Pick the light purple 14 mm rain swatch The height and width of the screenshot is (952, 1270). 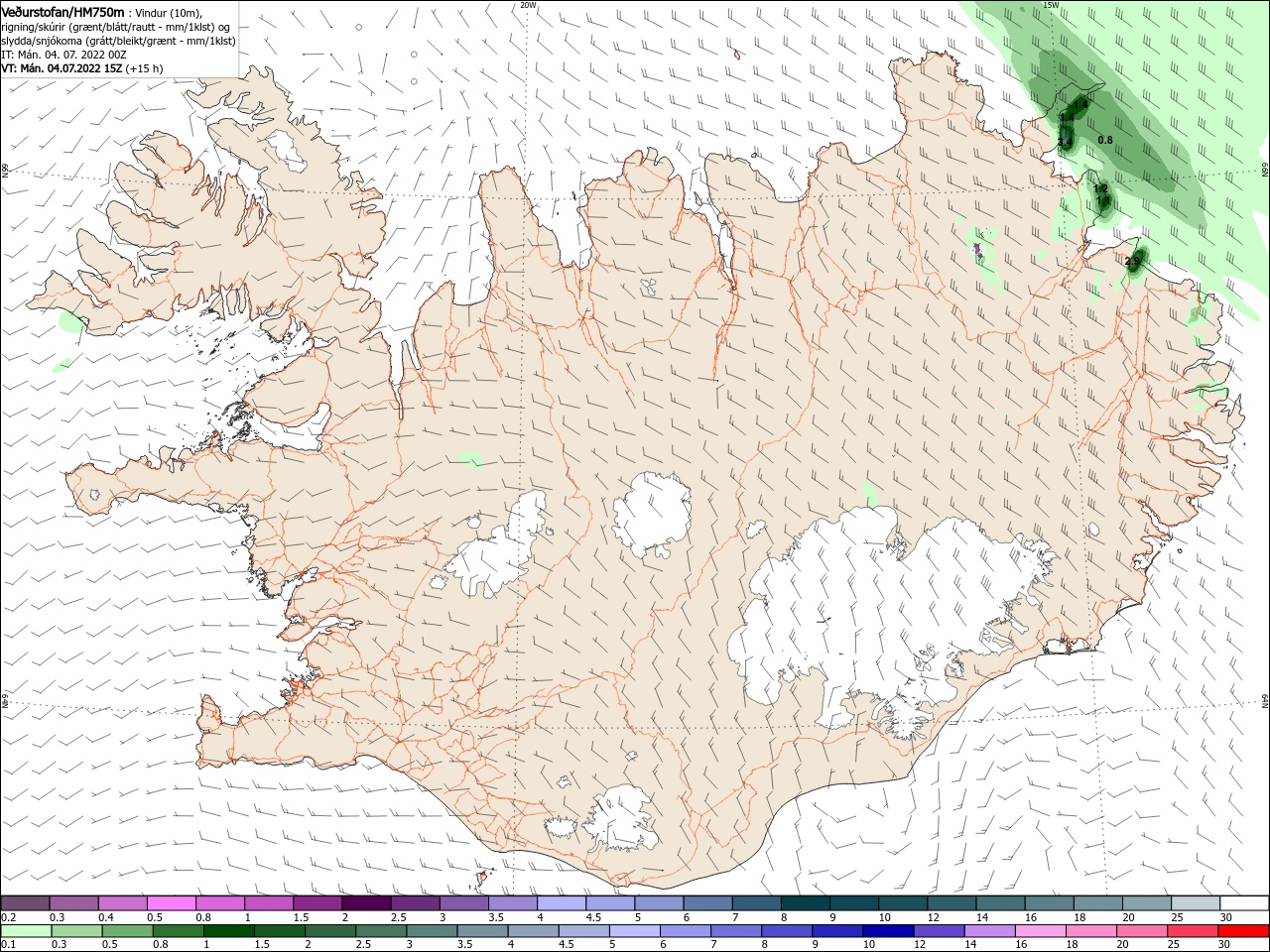click(x=990, y=931)
